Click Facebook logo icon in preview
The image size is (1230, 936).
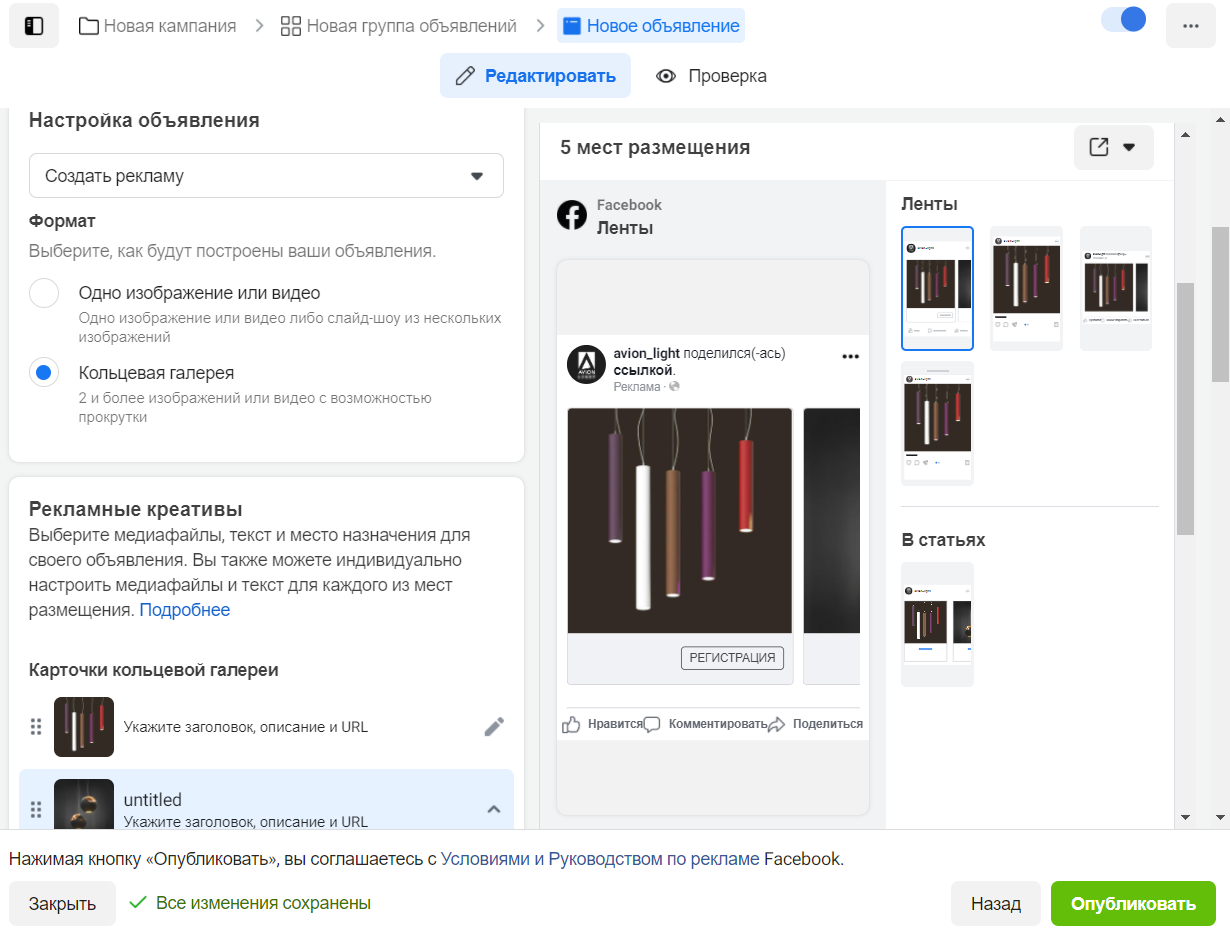point(572,215)
